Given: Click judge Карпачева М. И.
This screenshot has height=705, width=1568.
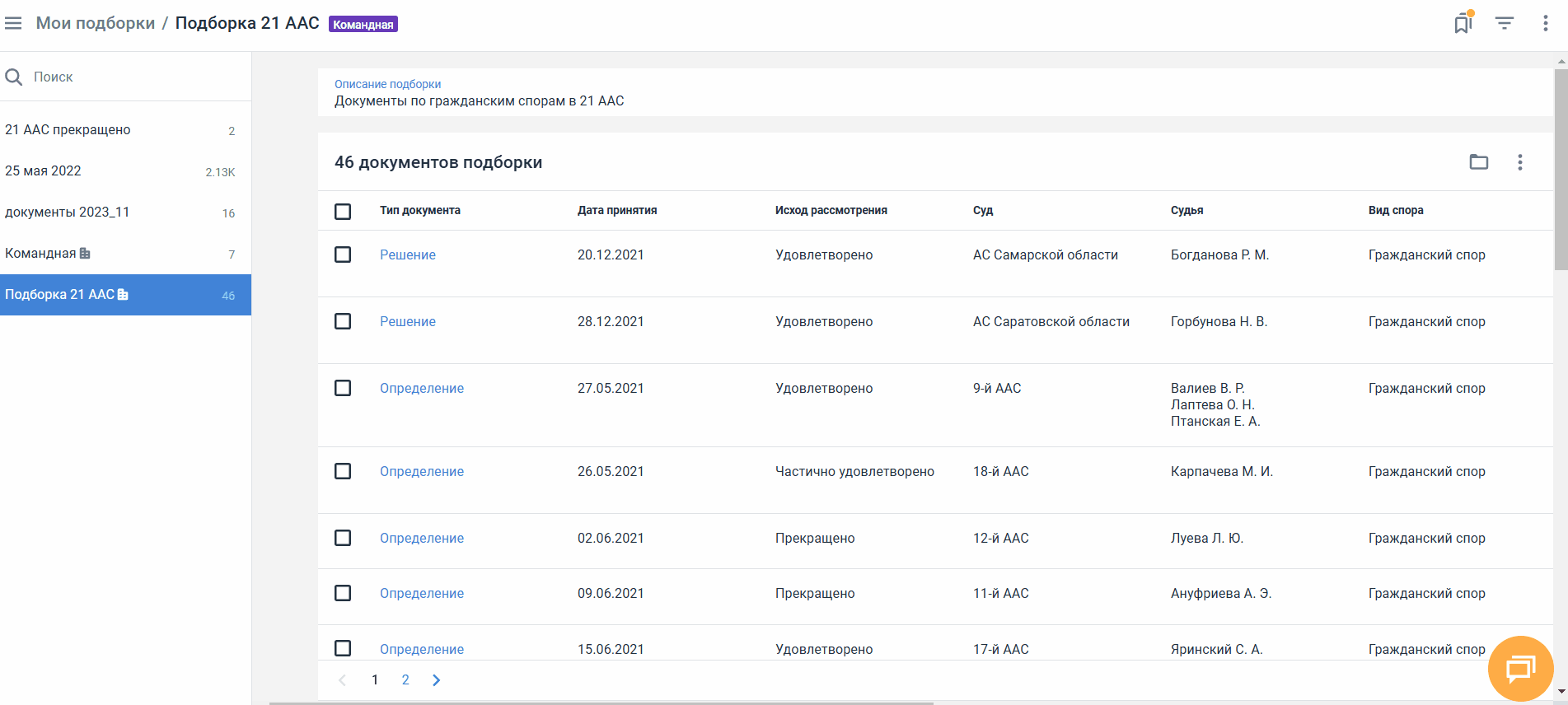Looking at the screenshot, I should click(1222, 472).
